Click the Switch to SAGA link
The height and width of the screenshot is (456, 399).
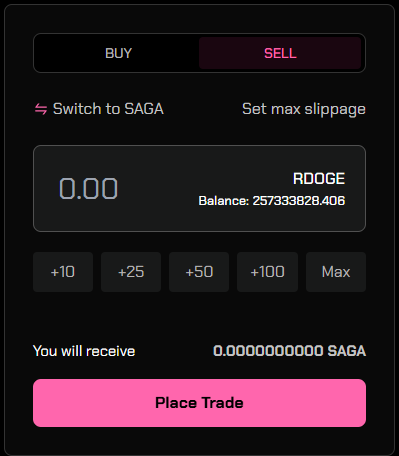108,109
